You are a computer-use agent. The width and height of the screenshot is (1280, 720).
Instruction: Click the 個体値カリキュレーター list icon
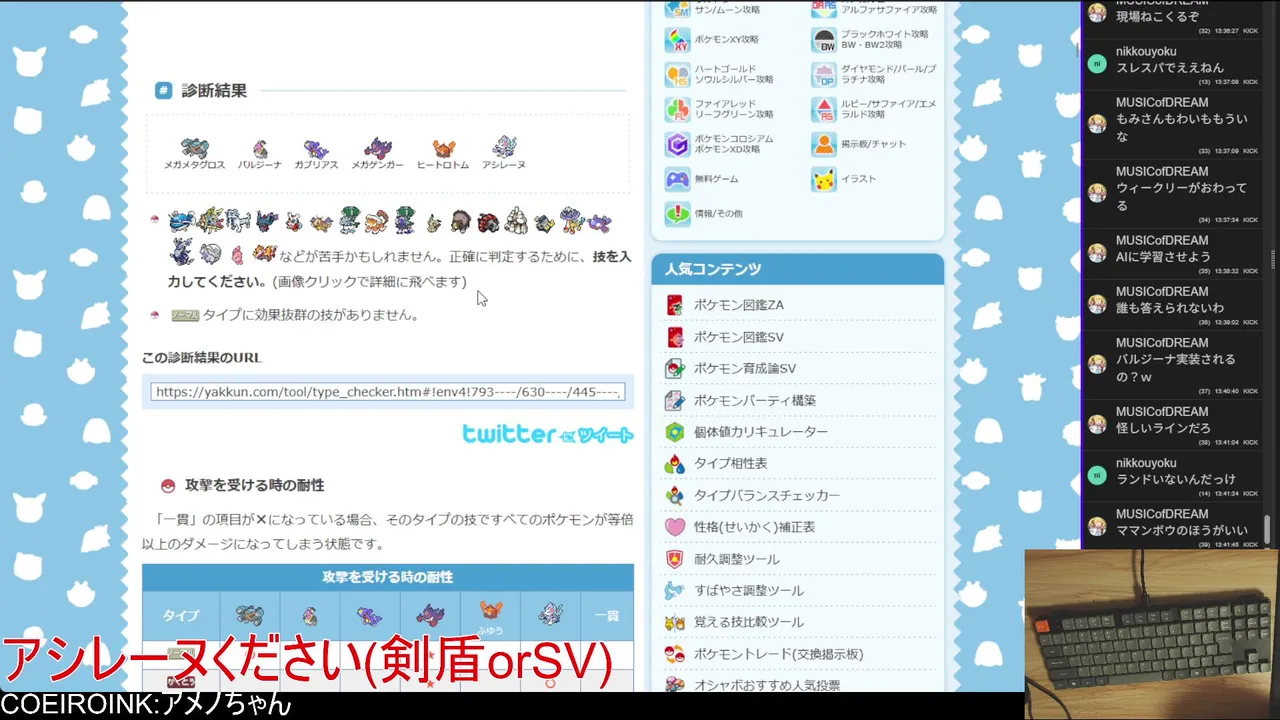click(675, 432)
